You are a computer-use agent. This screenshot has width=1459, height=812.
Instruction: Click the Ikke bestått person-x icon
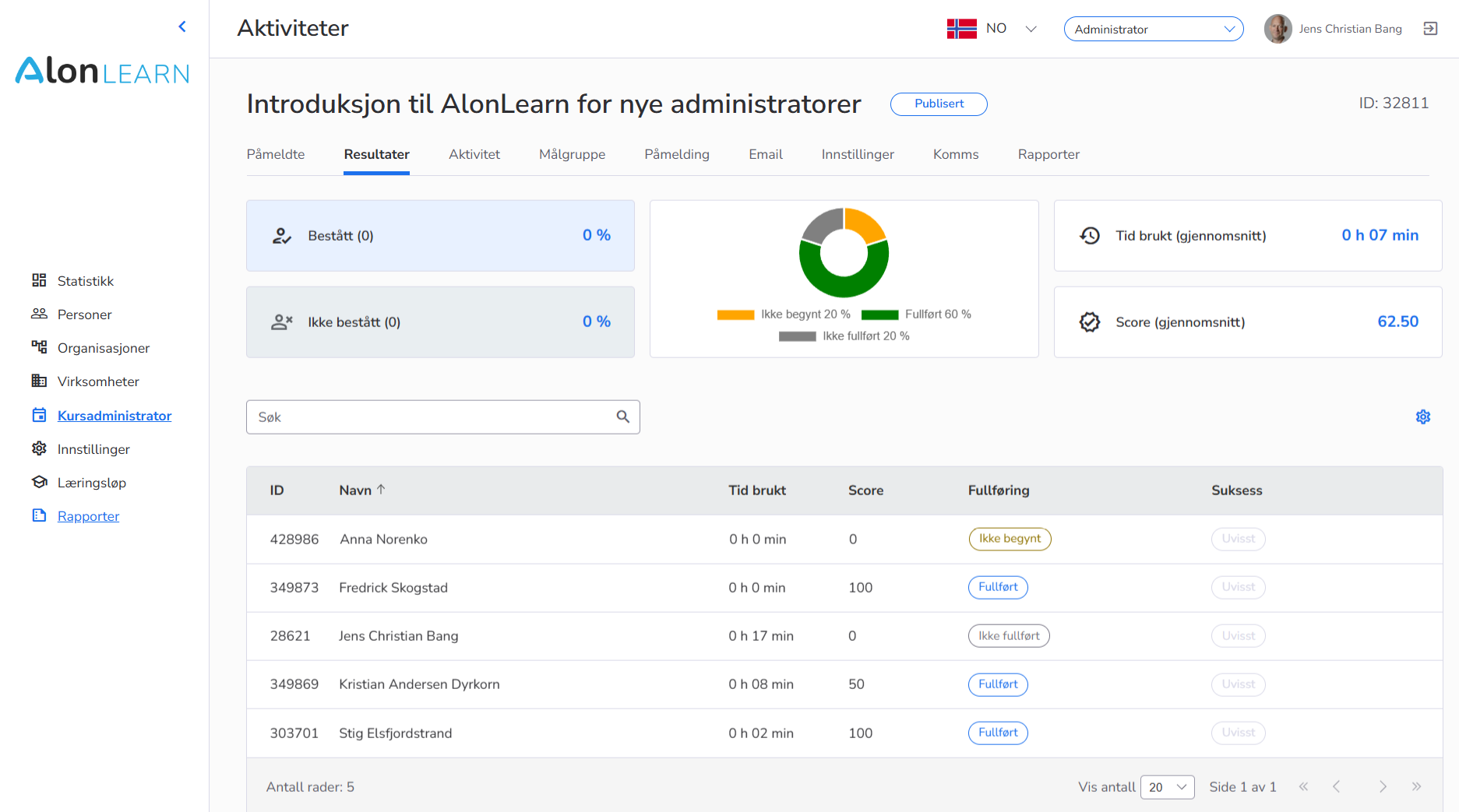click(x=281, y=322)
